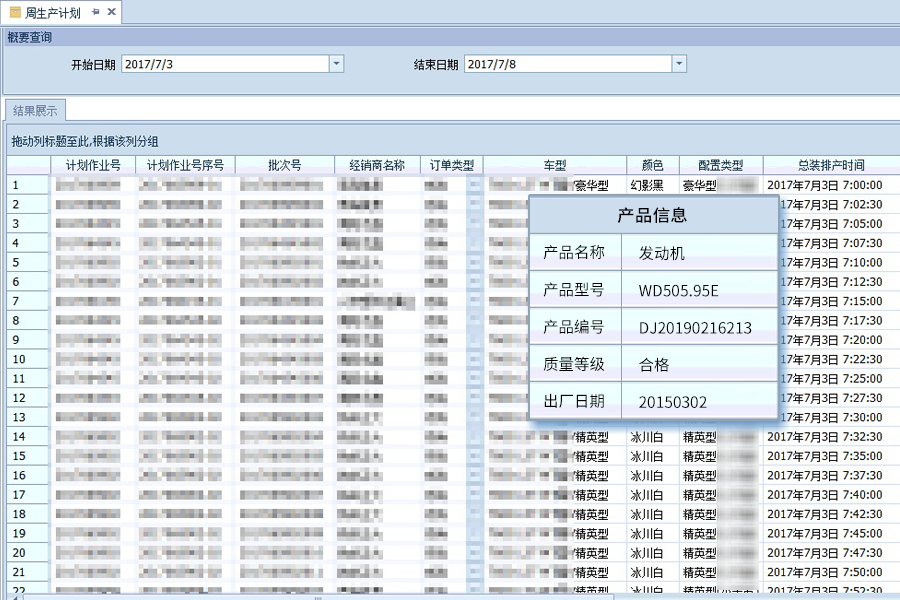Screen dimensions: 900x600
Task: Click the 产品型号 label in popup
Action: (574, 290)
